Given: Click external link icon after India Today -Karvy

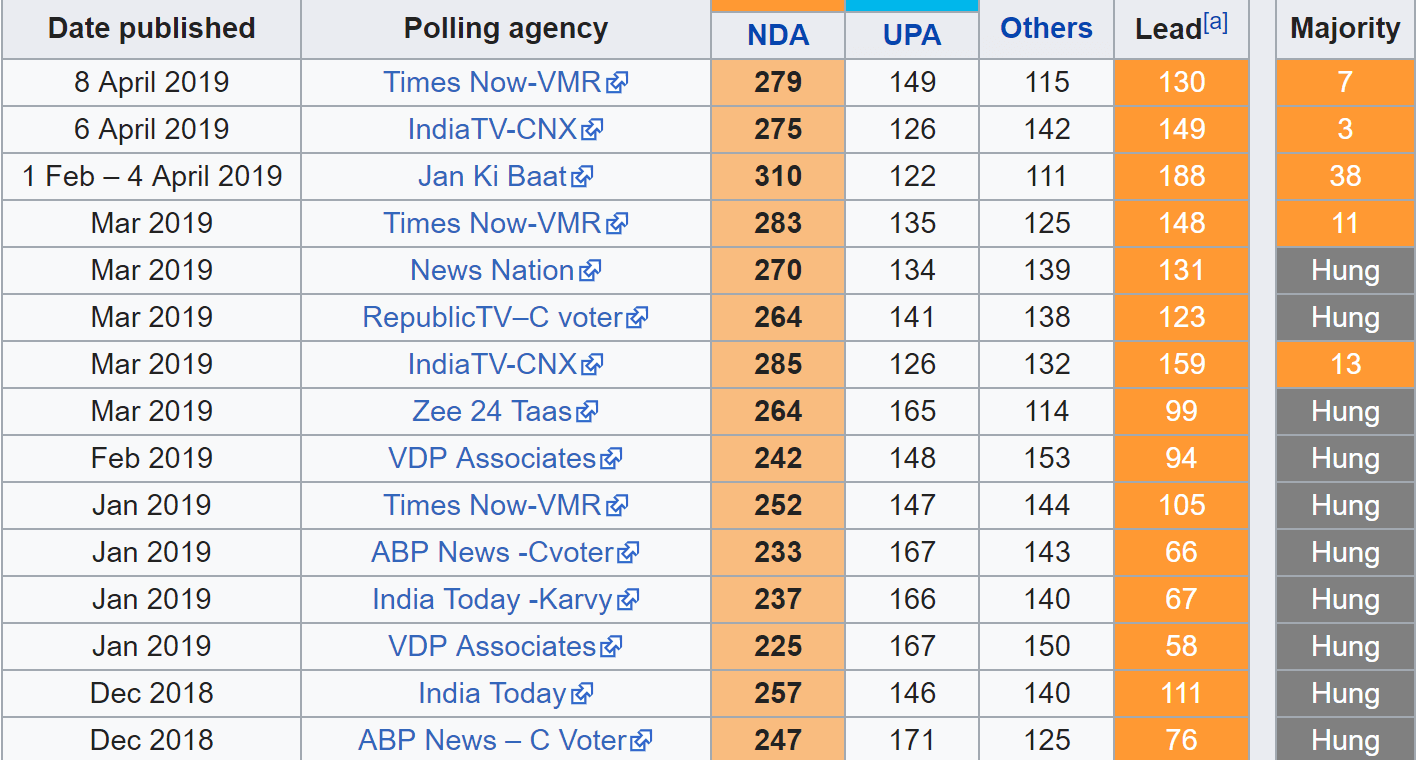Looking at the screenshot, I should (x=627, y=600).
